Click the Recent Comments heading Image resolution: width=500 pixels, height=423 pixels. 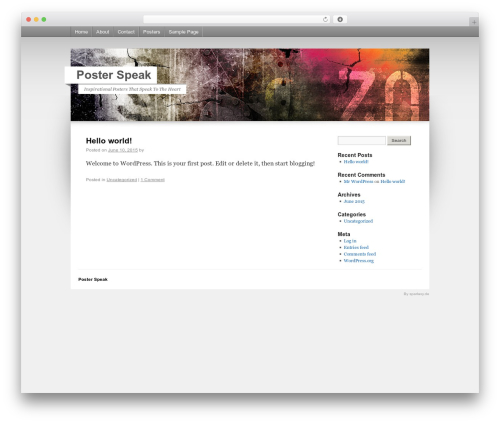[361, 175]
